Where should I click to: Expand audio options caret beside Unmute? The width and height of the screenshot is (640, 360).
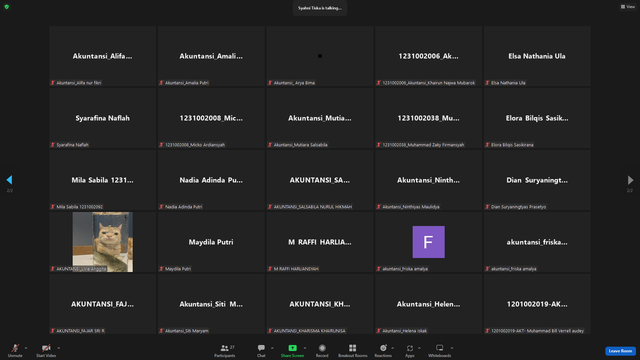26,348
